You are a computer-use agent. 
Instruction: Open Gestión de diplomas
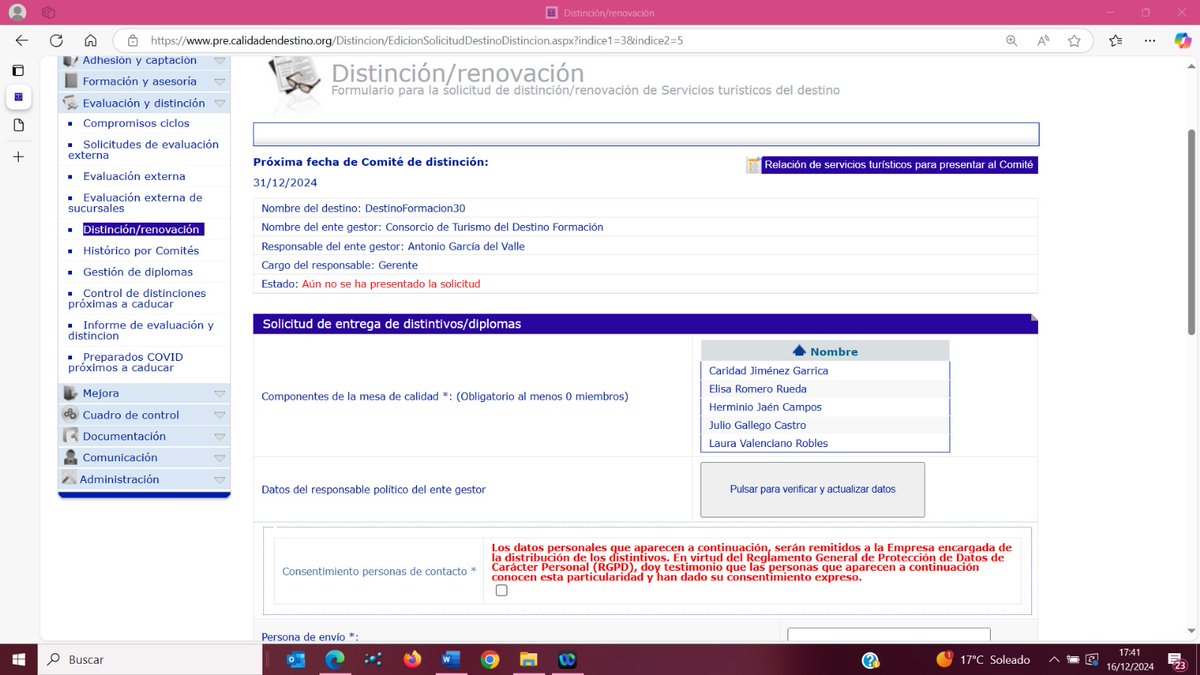pos(138,272)
